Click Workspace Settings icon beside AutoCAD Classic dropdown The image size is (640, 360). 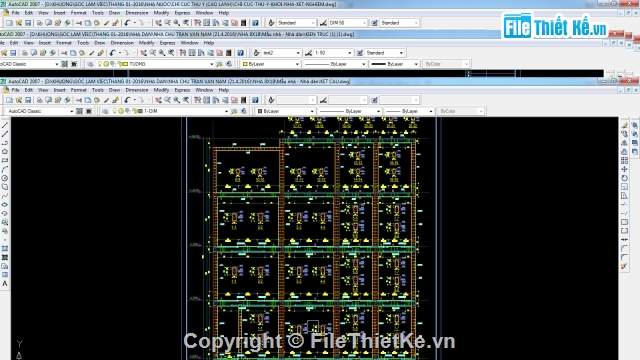[x=80, y=111]
